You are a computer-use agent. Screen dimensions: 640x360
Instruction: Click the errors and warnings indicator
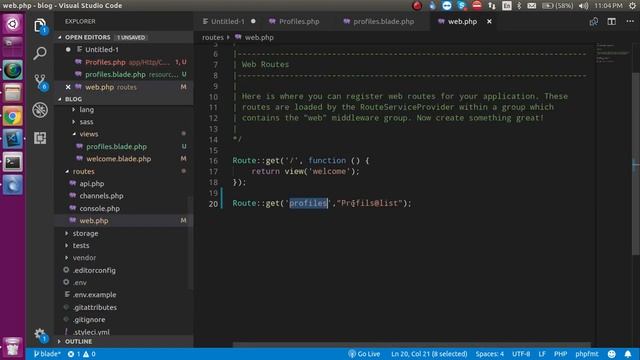pyautogui.click(x=82, y=354)
